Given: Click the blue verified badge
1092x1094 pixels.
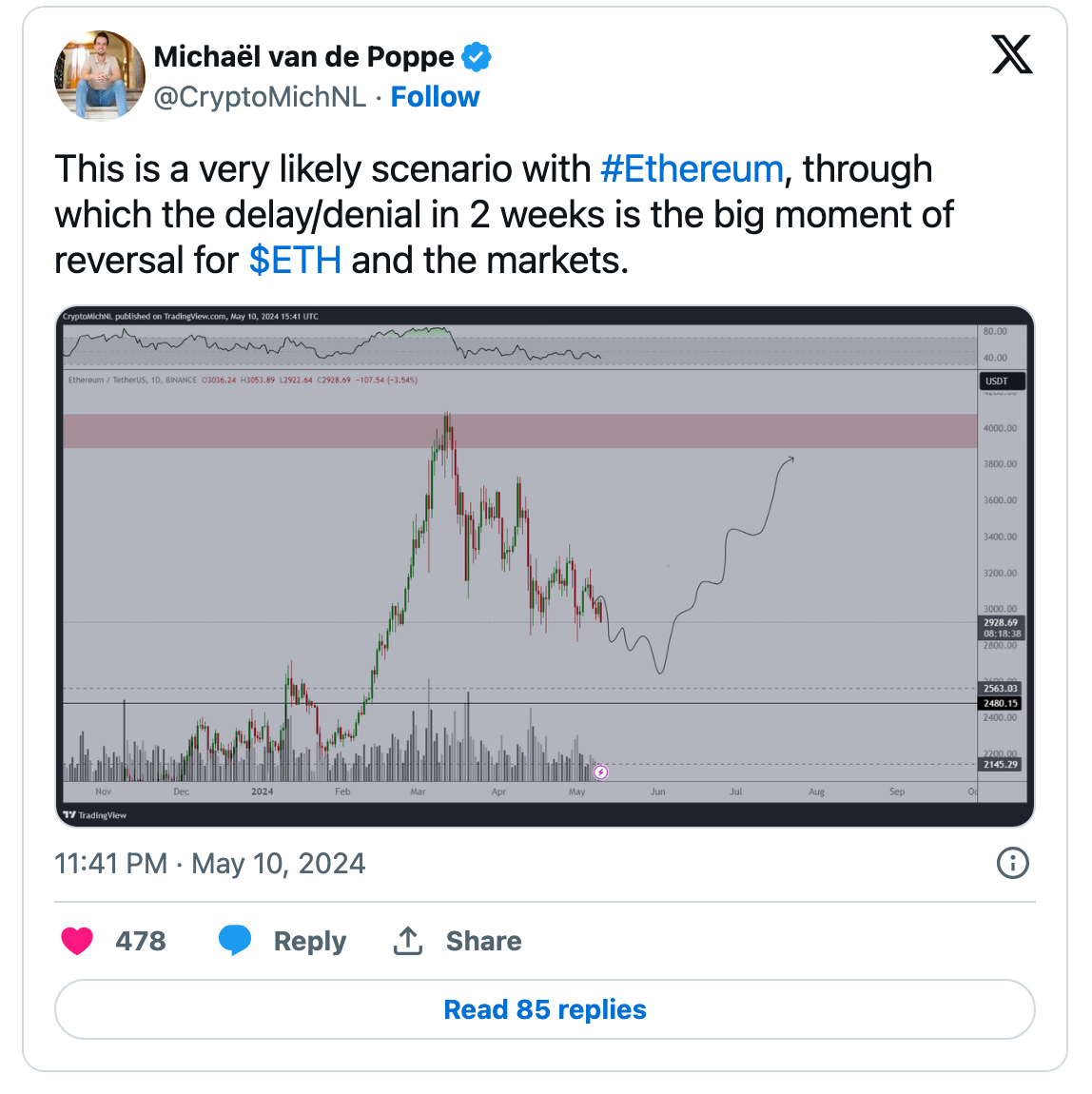Looking at the screenshot, I should point(477,57).
